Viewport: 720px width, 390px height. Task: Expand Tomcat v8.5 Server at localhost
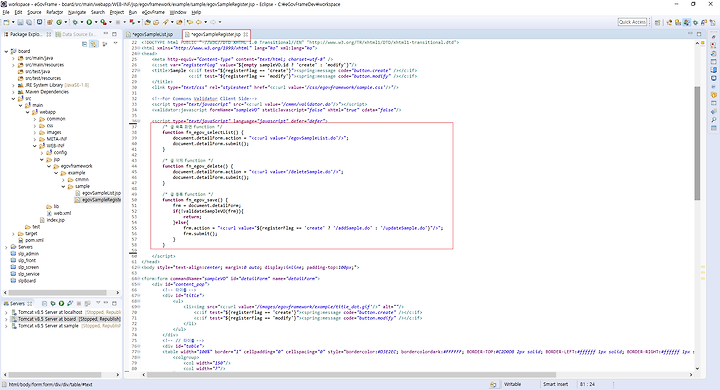pyautogui.click(x=6, y=312)
